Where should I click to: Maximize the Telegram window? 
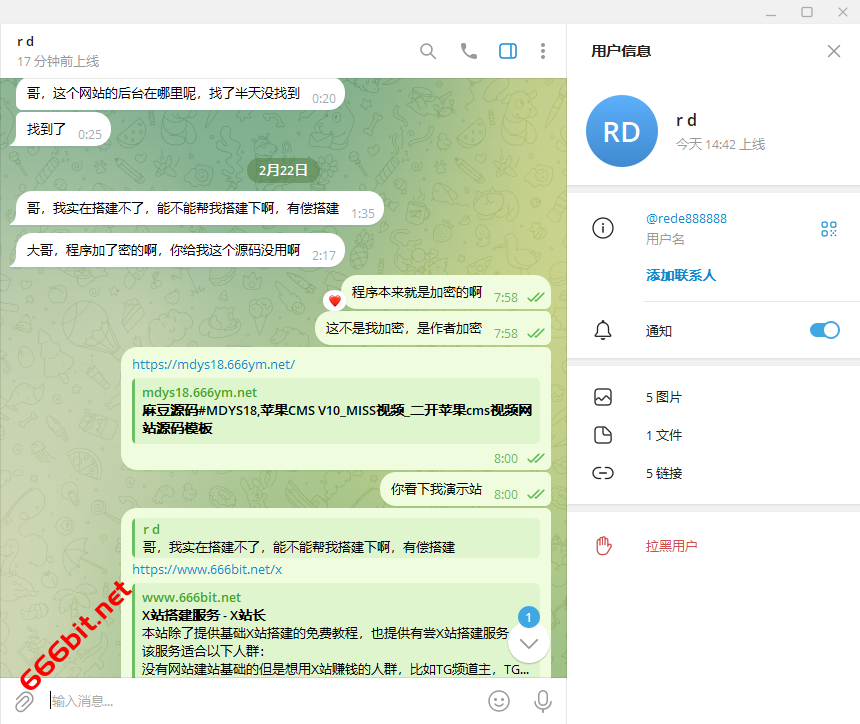807,12
